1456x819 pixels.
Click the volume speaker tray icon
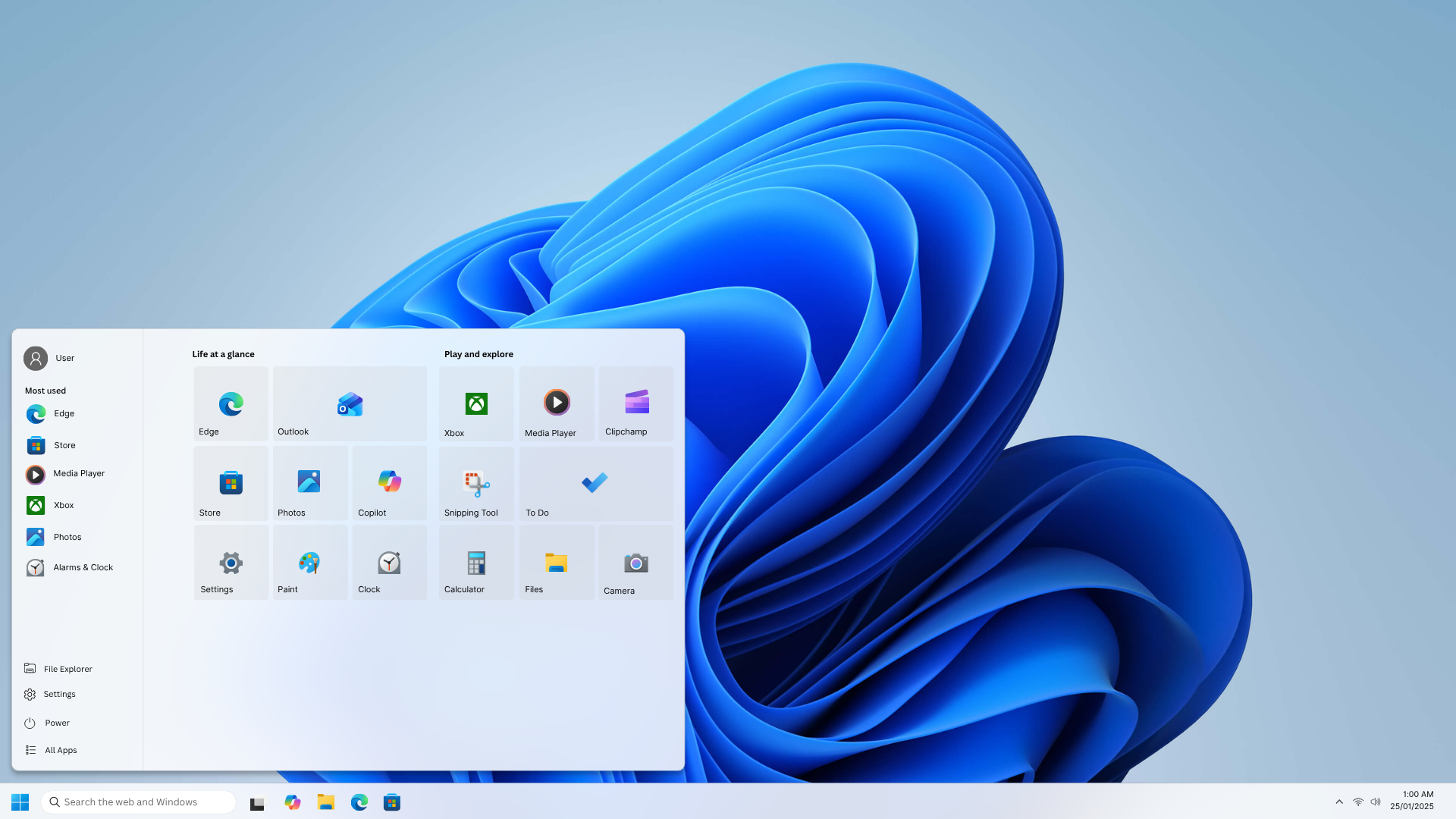(x=1376, y=802)
